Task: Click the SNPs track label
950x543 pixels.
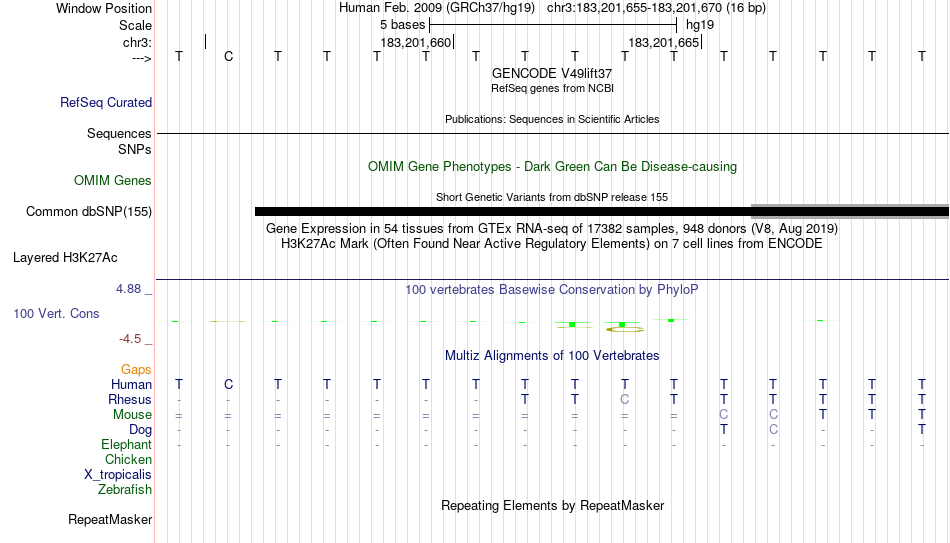Action: [x=135, y=149]
